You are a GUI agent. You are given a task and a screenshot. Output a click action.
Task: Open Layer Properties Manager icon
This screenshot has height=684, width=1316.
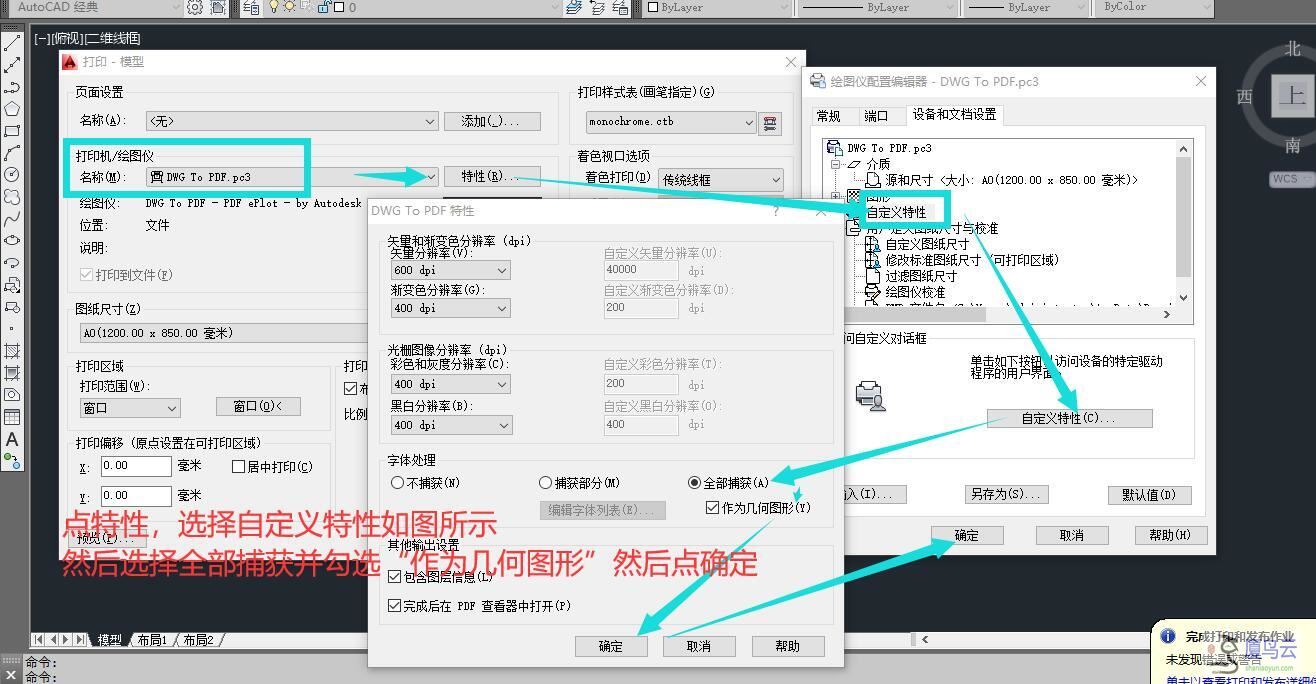point(251,8)
